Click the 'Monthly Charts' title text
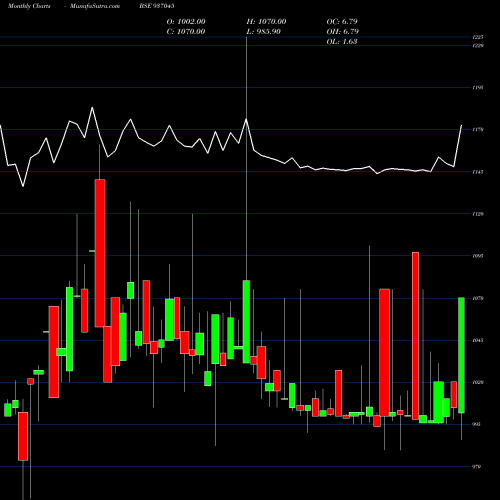500x500 pixels. pyautogui.click(x=29, y=6)
